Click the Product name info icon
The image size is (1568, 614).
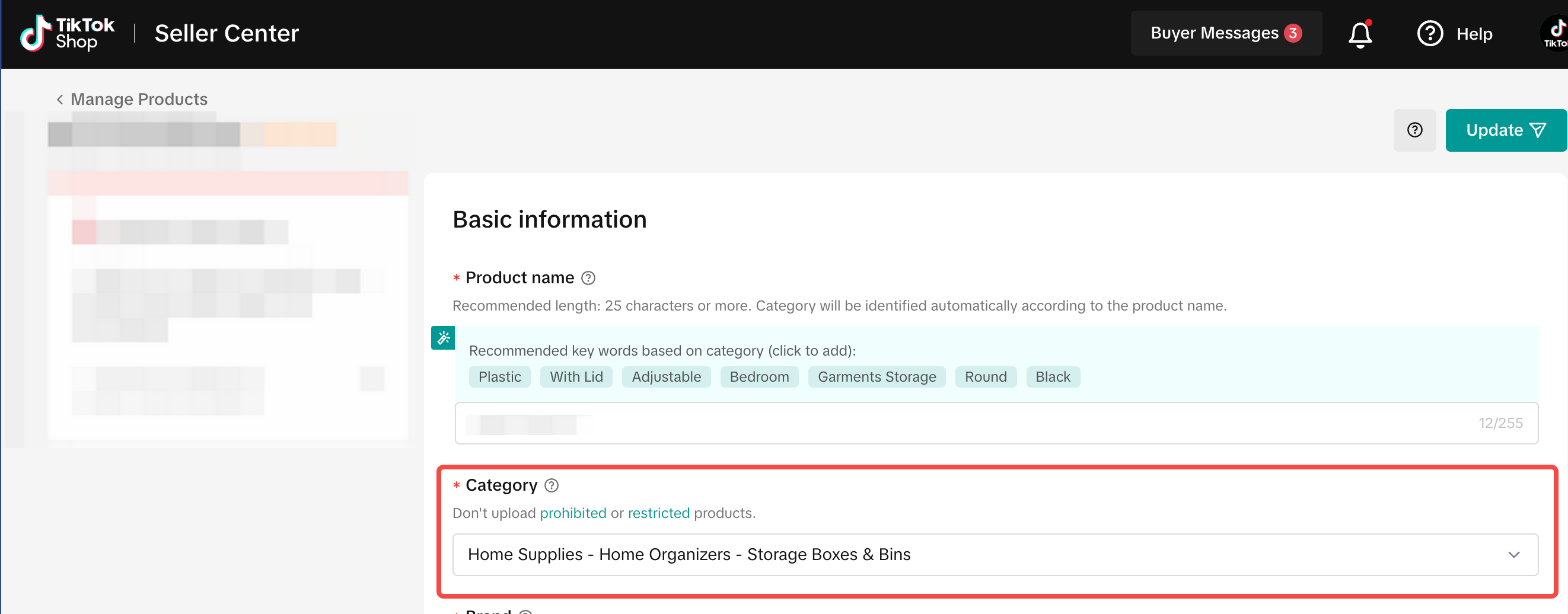pyautogui.click(x=587, y=278)
